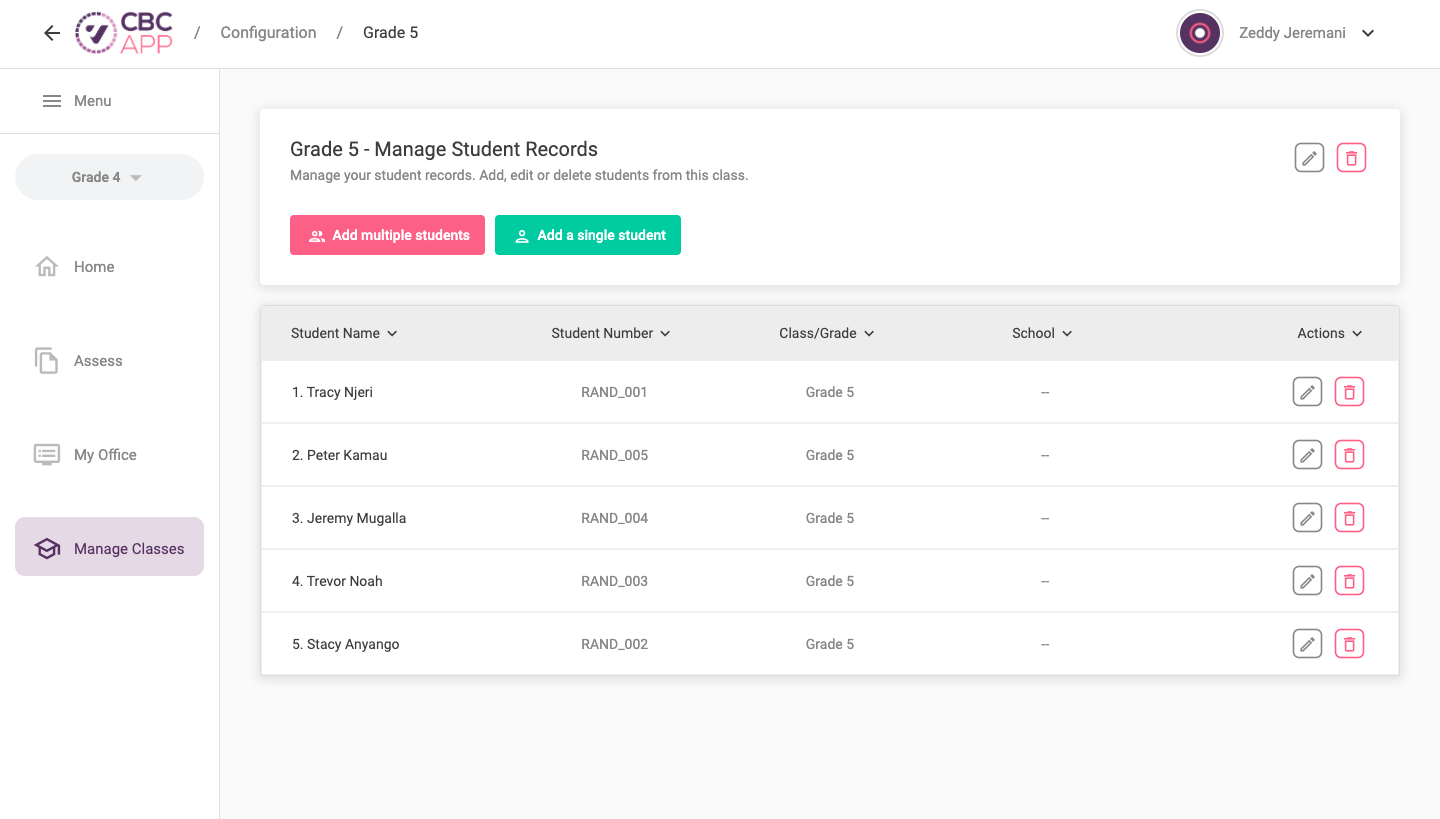
Task: Open the Grade 4 class selector dropdown
Action: point(109,177)
